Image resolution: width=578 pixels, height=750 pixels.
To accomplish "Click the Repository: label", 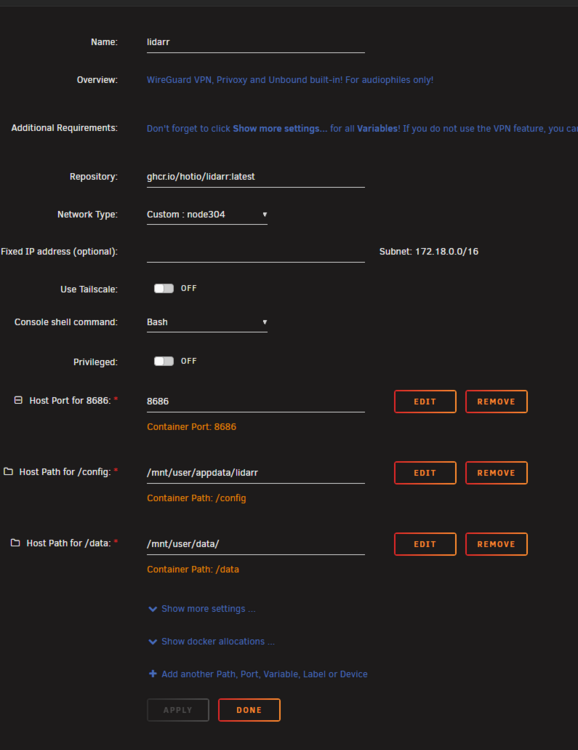I will (93, 176).
